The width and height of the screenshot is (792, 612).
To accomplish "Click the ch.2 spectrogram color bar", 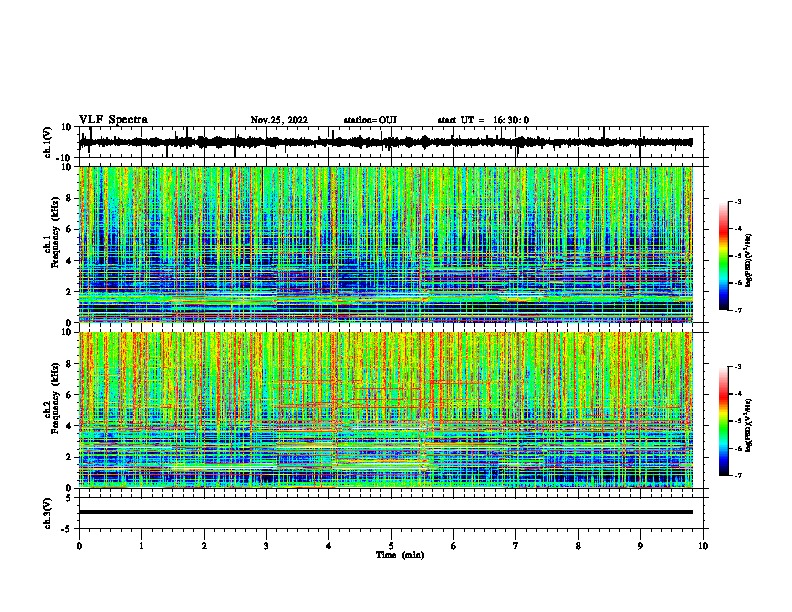I will pos(724,421).
